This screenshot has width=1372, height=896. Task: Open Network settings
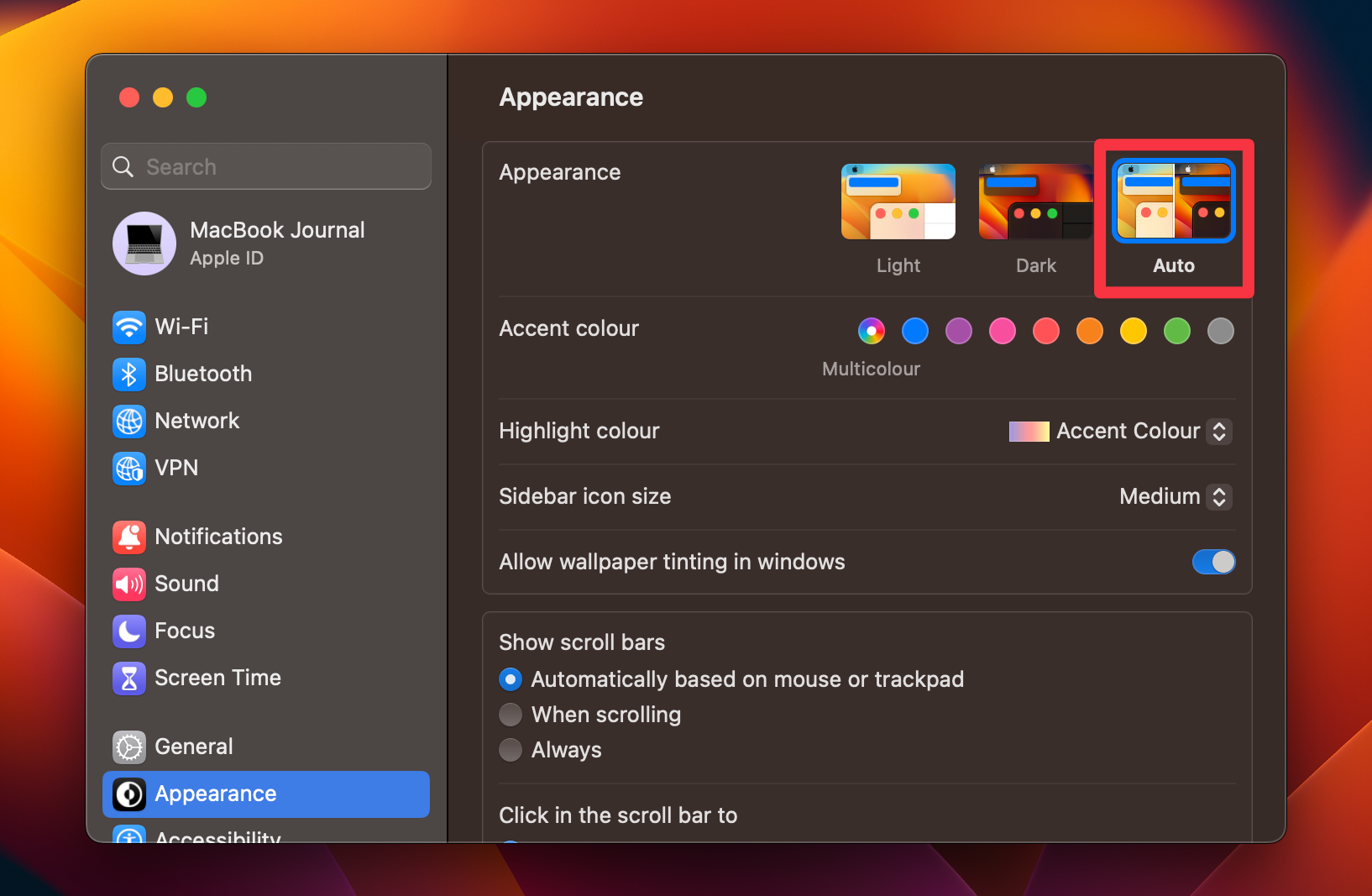pyautogui.click(x=196, y=421)
